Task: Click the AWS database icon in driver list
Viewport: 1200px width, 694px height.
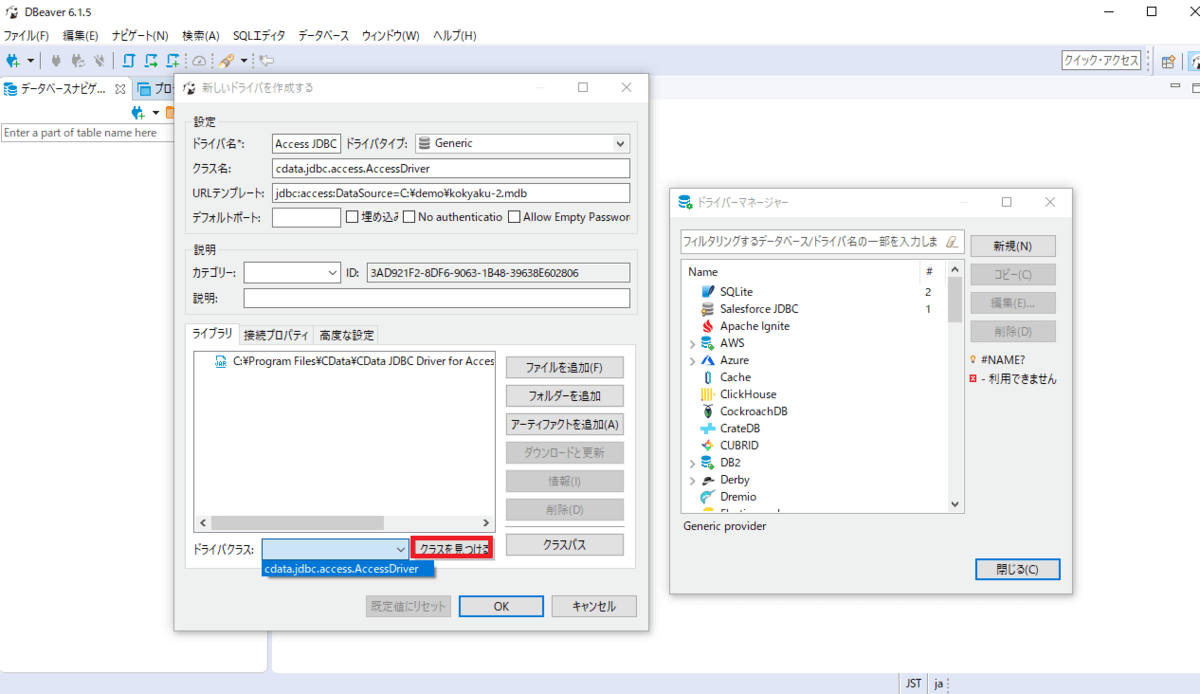Action: point(708,342)
